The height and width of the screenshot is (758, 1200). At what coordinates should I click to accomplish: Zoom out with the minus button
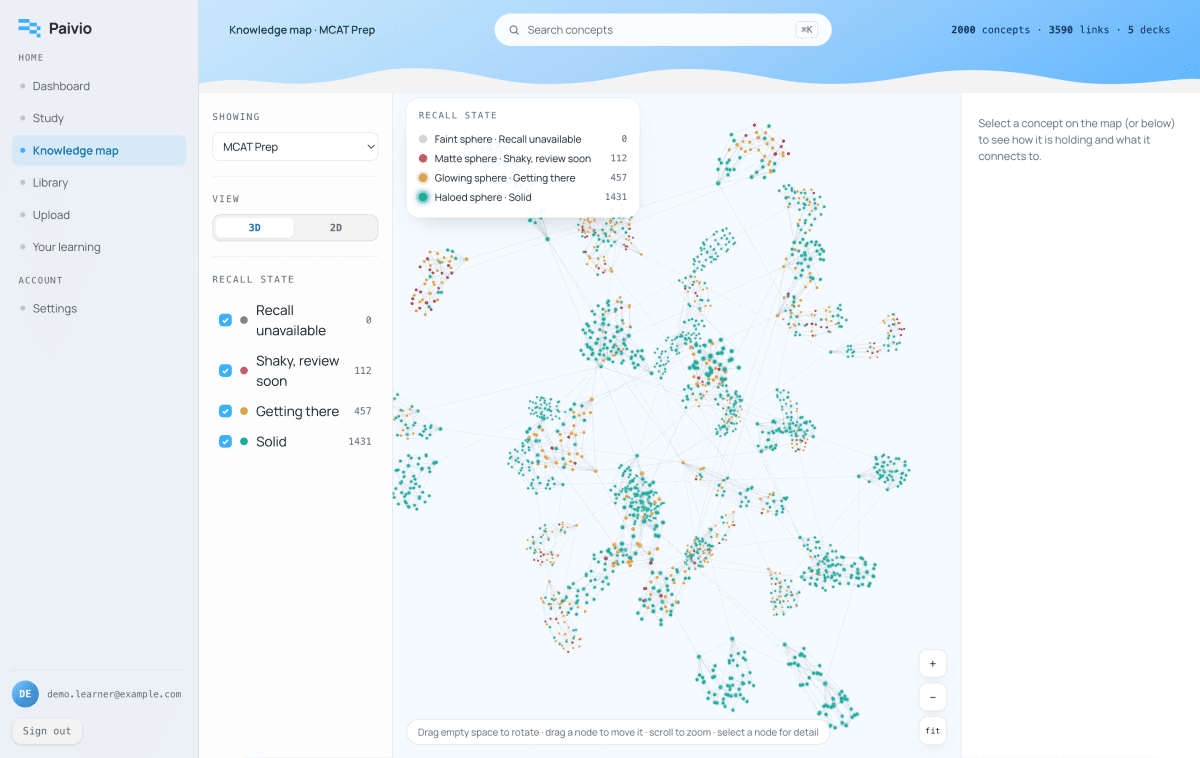[x=933, y=697]
